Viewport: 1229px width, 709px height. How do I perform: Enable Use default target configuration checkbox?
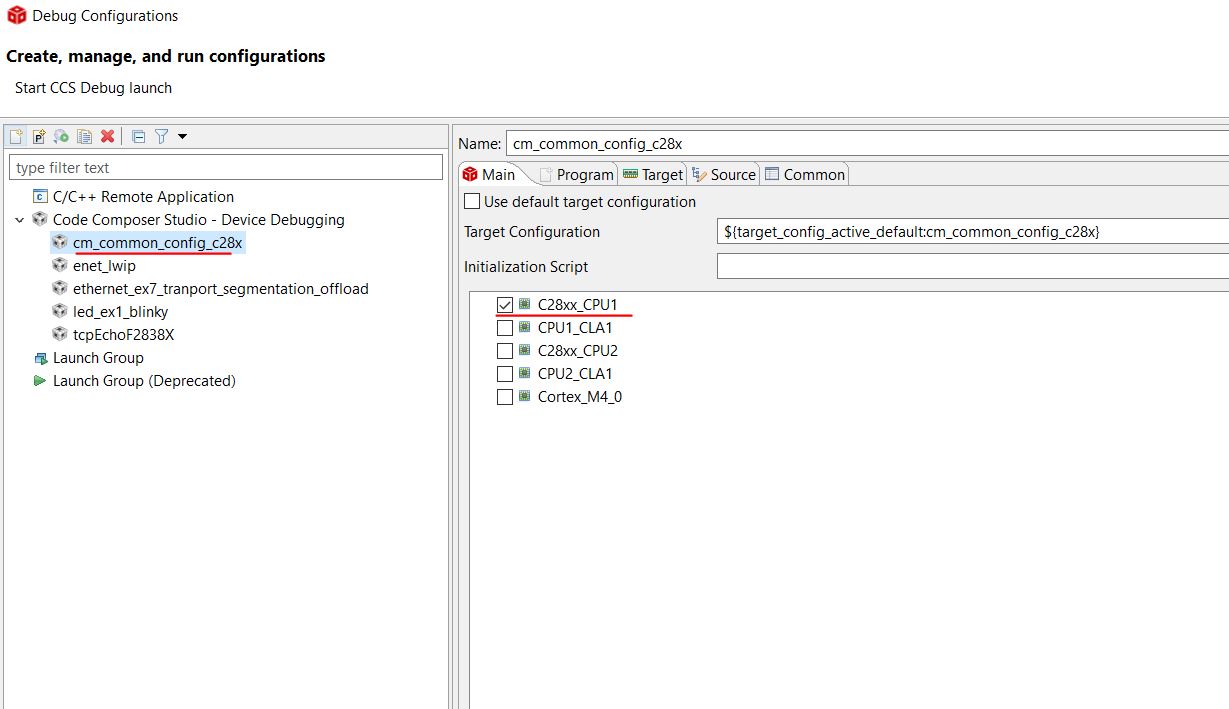tap(472, 202)
